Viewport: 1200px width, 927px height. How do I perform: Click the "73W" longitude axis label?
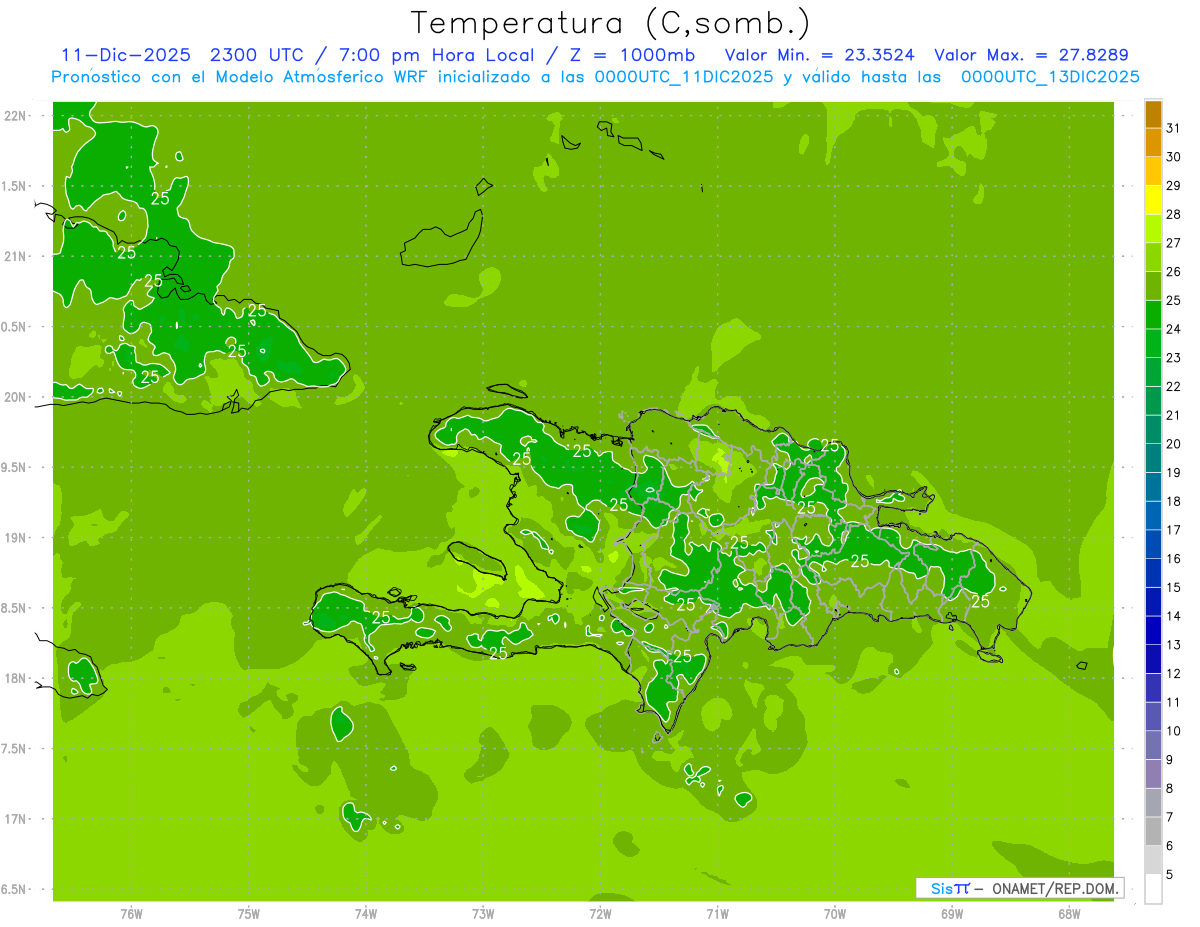coord(483,914)
